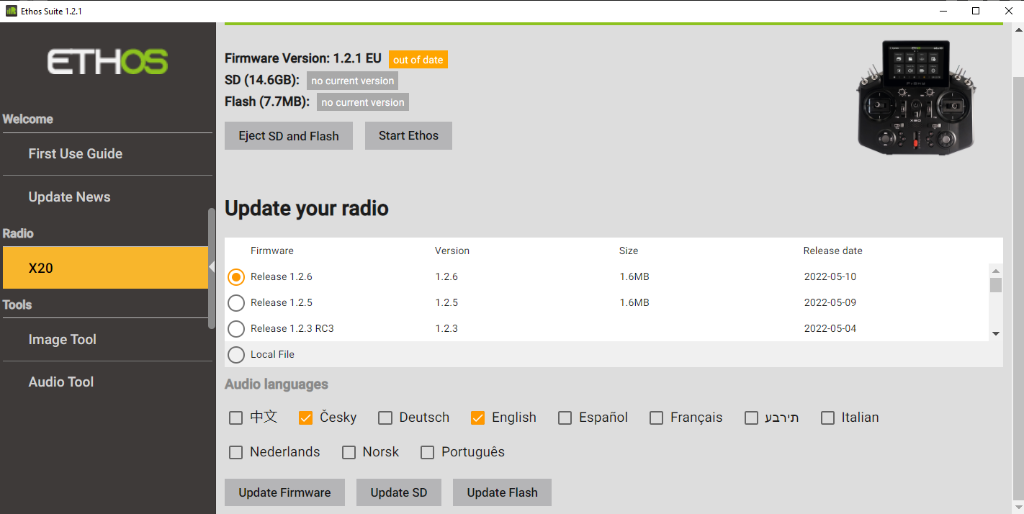1024x514 pixels.
Task: Tick the Français audio language checkbox
Action: pos(657,418)
